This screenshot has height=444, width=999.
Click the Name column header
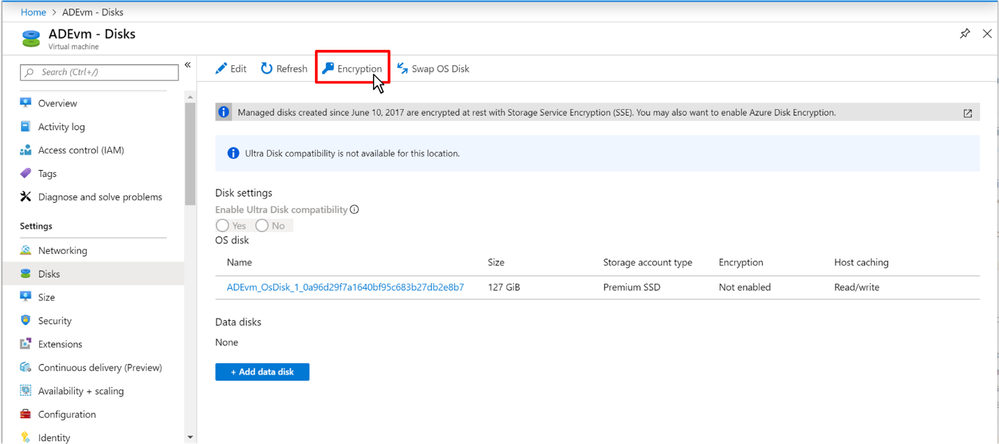240,262
